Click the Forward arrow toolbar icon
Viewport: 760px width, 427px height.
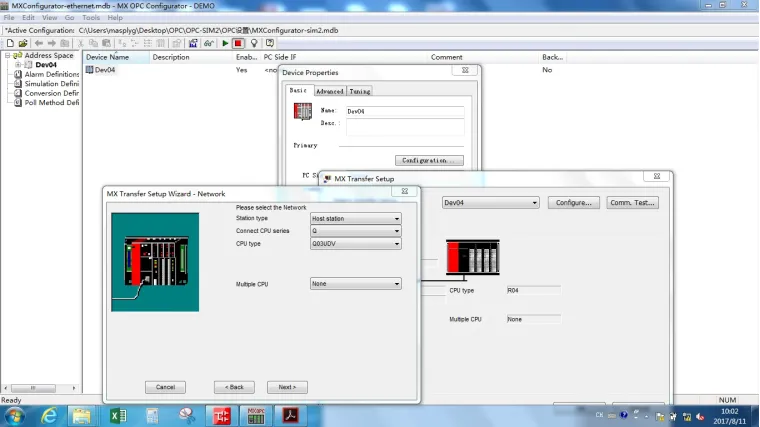point(51,43)
